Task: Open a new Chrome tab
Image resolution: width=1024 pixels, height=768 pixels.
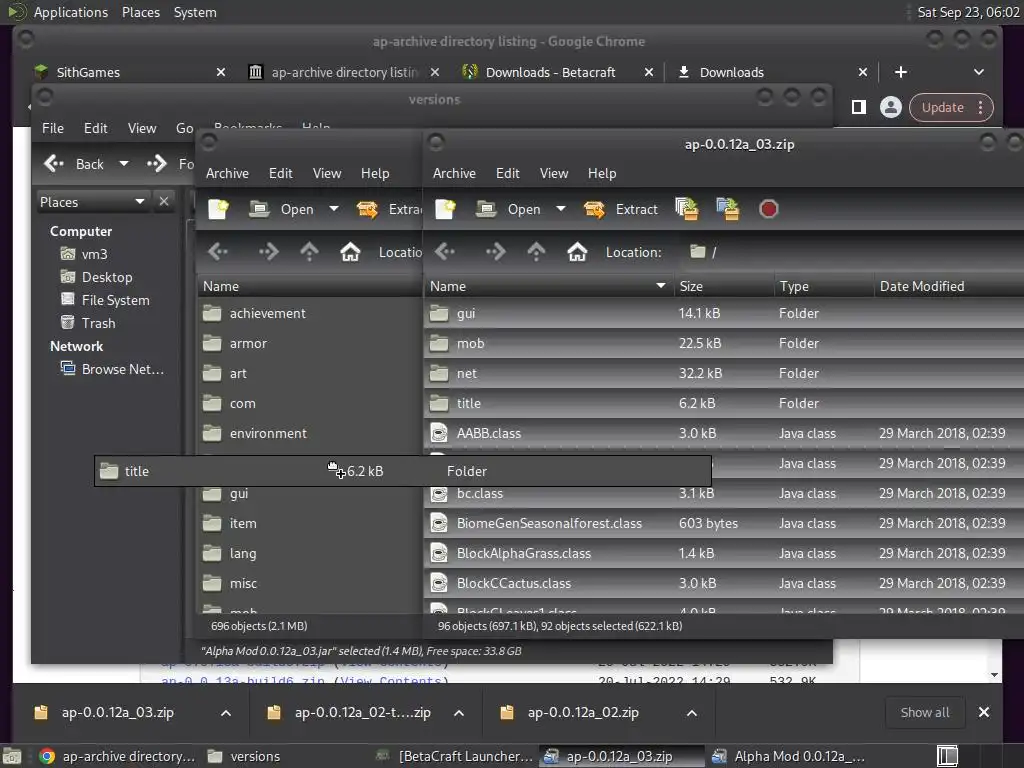Action: (901, 72)
